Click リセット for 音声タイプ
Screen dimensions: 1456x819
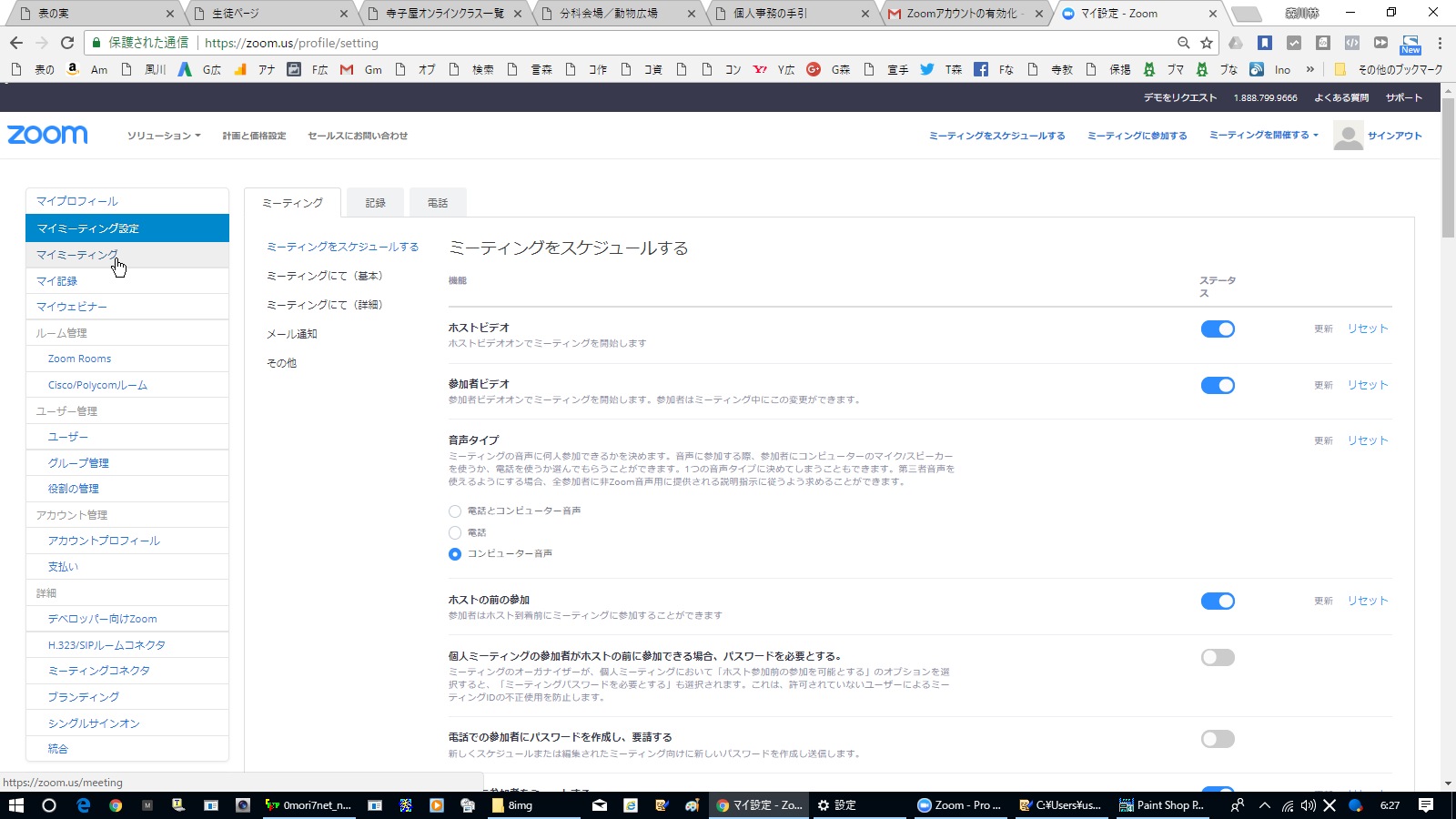pyautogui.click(x=1368, y=440)
